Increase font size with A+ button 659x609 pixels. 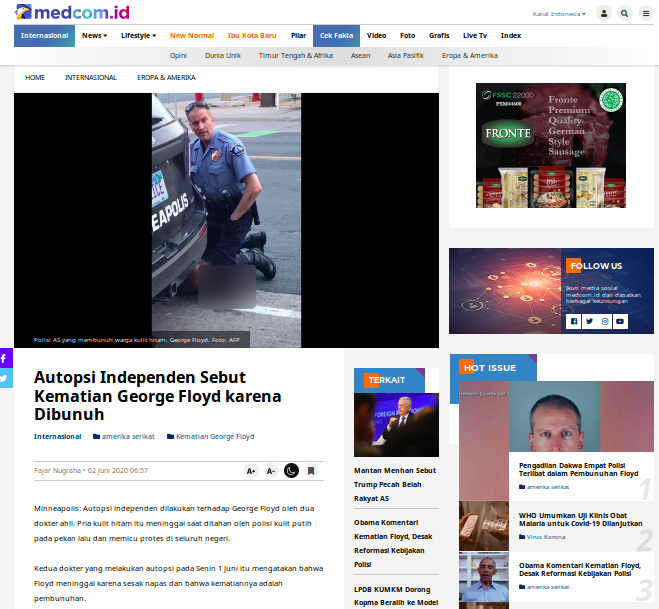point(251,470)
